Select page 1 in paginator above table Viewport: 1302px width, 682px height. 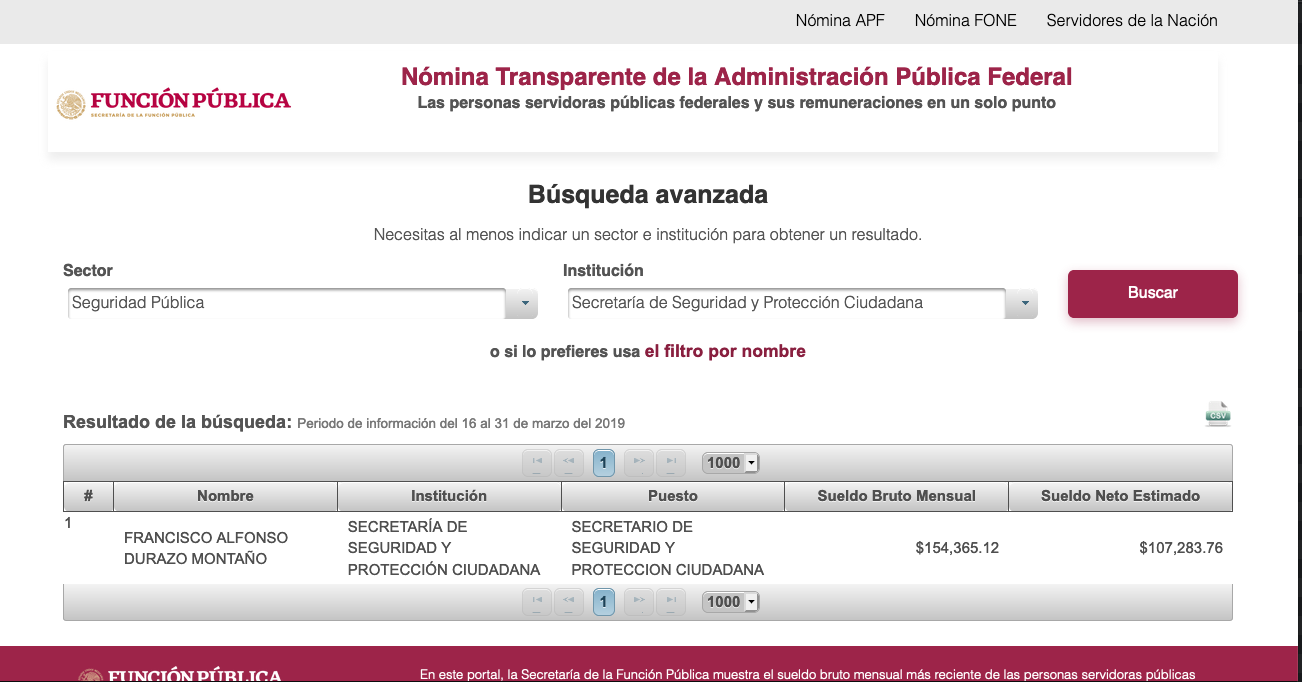(603, 463)
